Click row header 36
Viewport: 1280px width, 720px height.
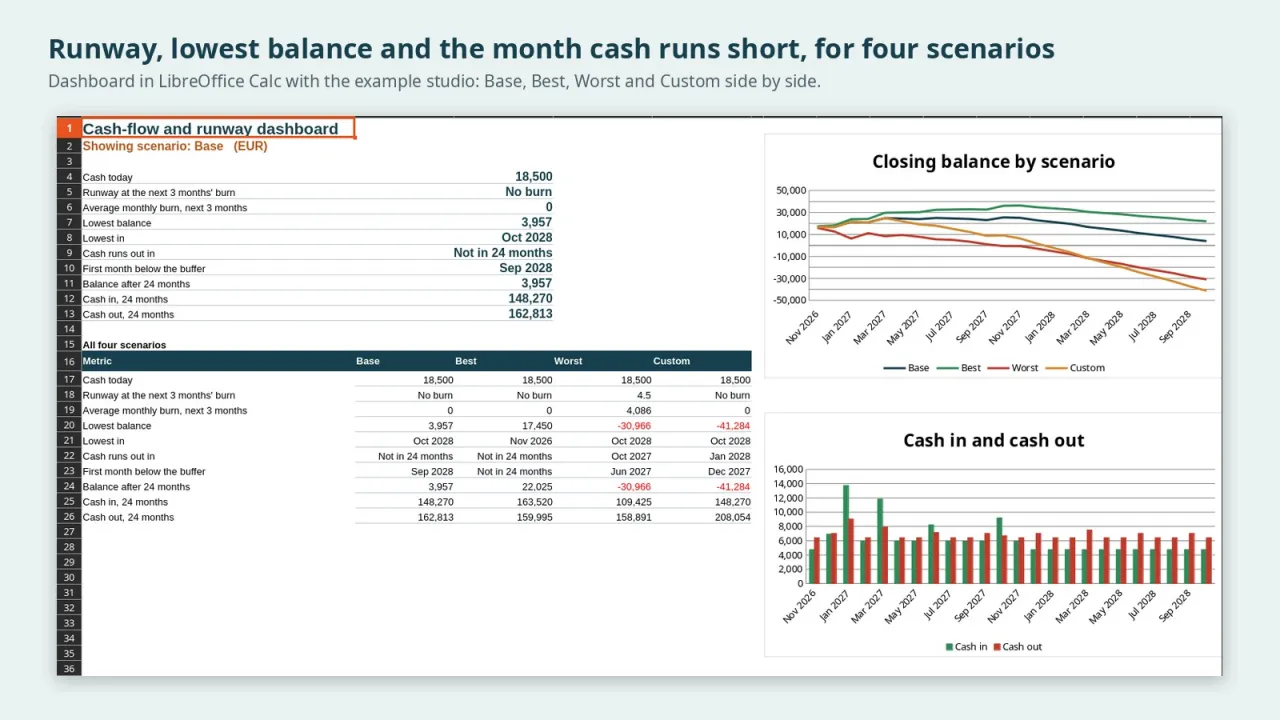(69, 669)
